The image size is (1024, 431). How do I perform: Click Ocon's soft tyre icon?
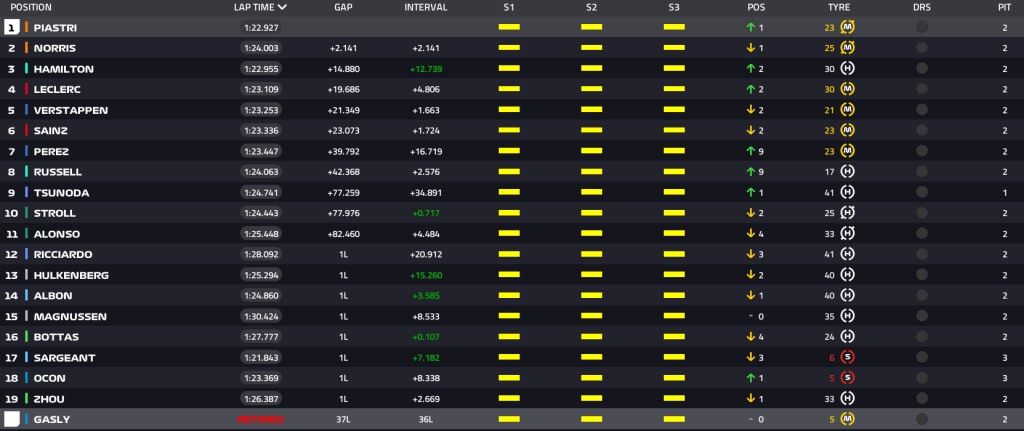point(848,378)
